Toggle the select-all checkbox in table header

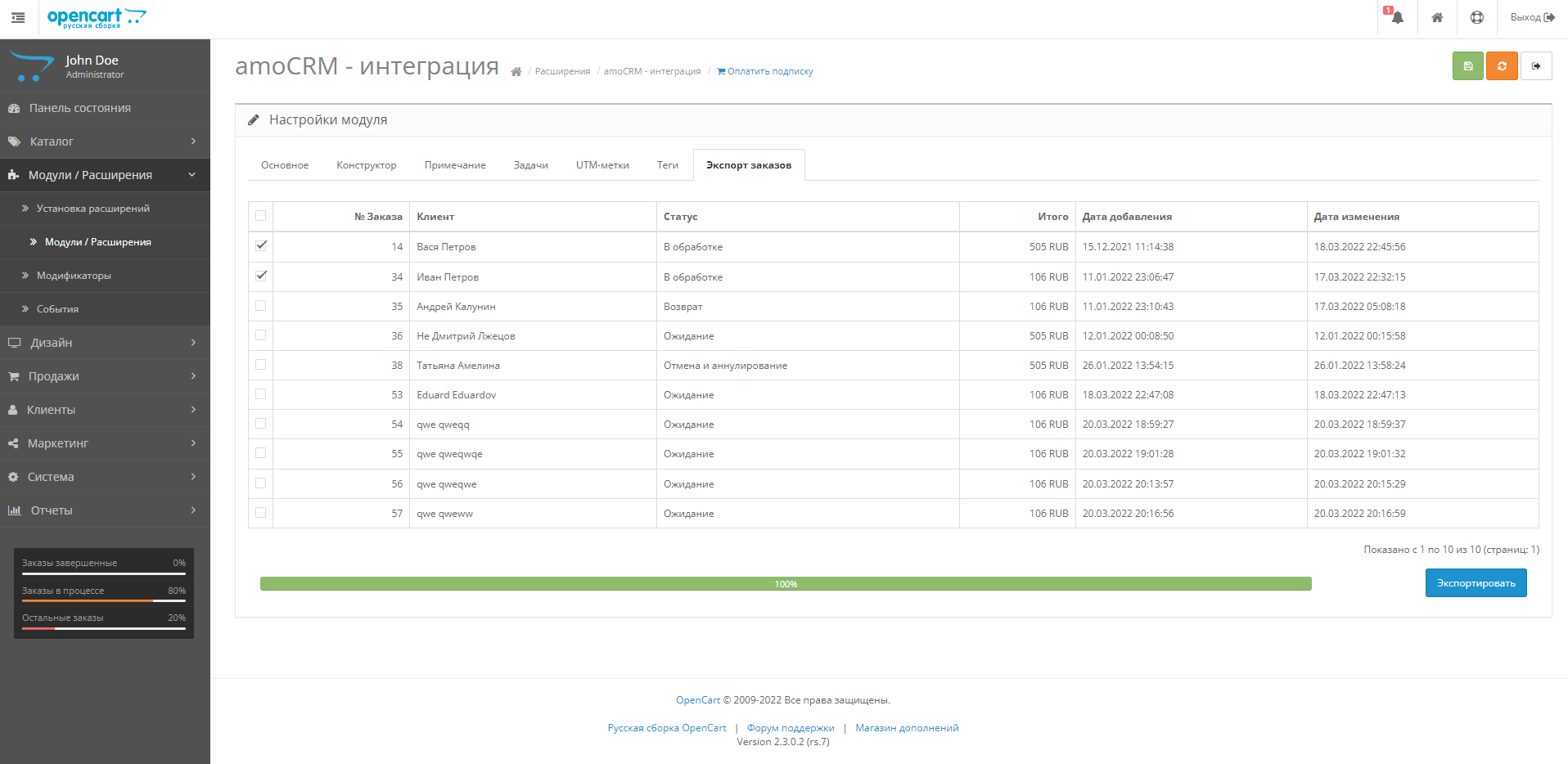pyautogui.click(x=261, y=216)
